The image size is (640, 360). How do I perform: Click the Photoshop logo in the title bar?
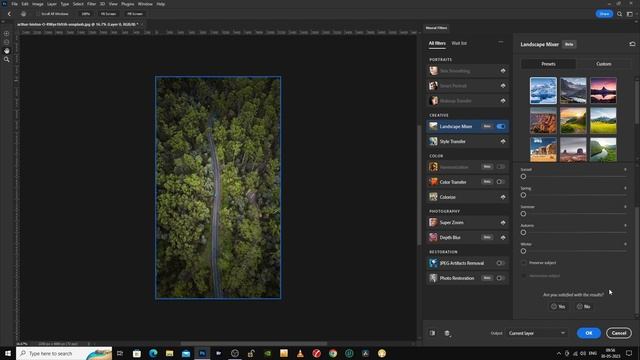click(4, 4)
